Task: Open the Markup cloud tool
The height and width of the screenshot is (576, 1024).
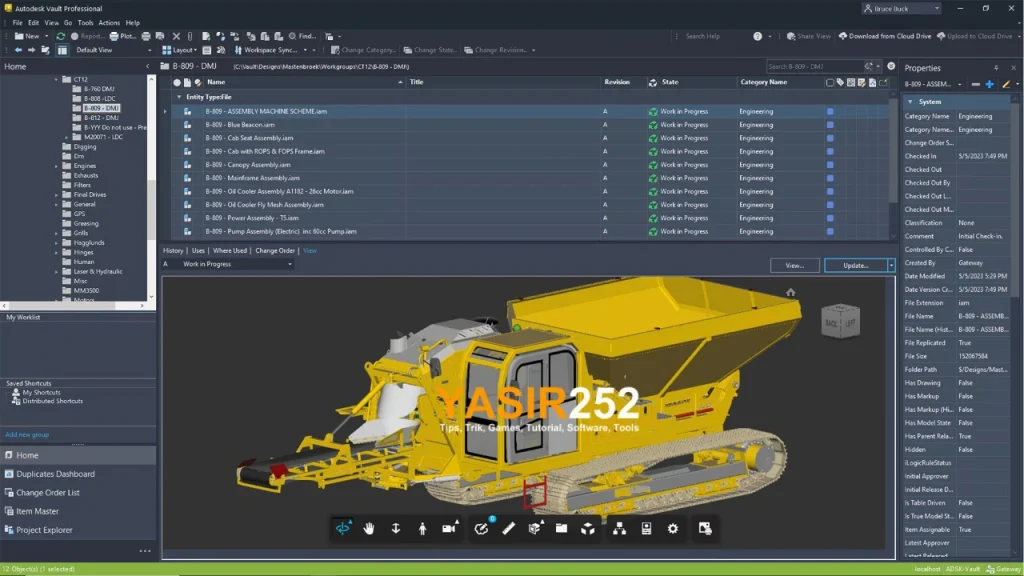Action: point(481,528)
